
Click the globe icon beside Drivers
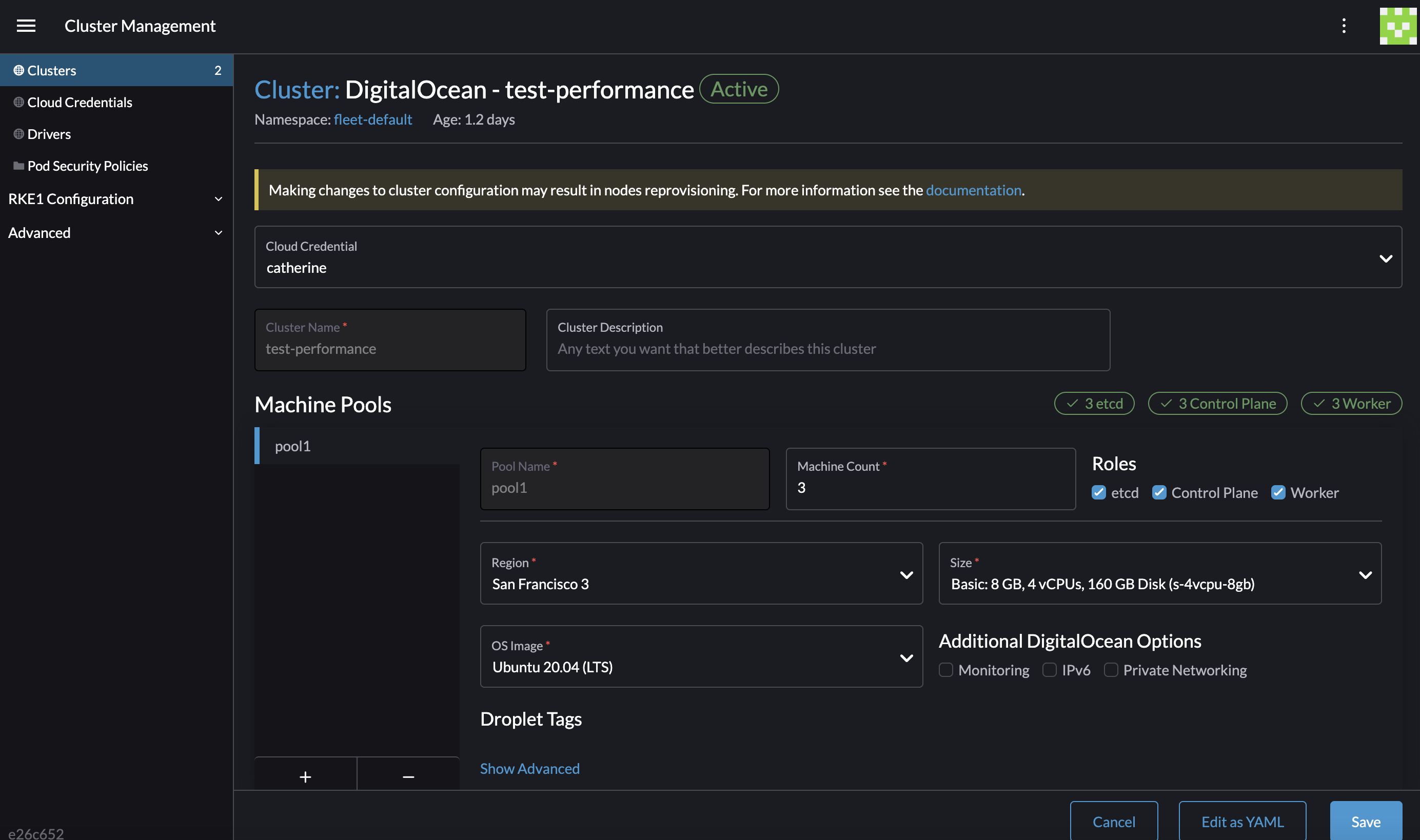click(18, 133)
